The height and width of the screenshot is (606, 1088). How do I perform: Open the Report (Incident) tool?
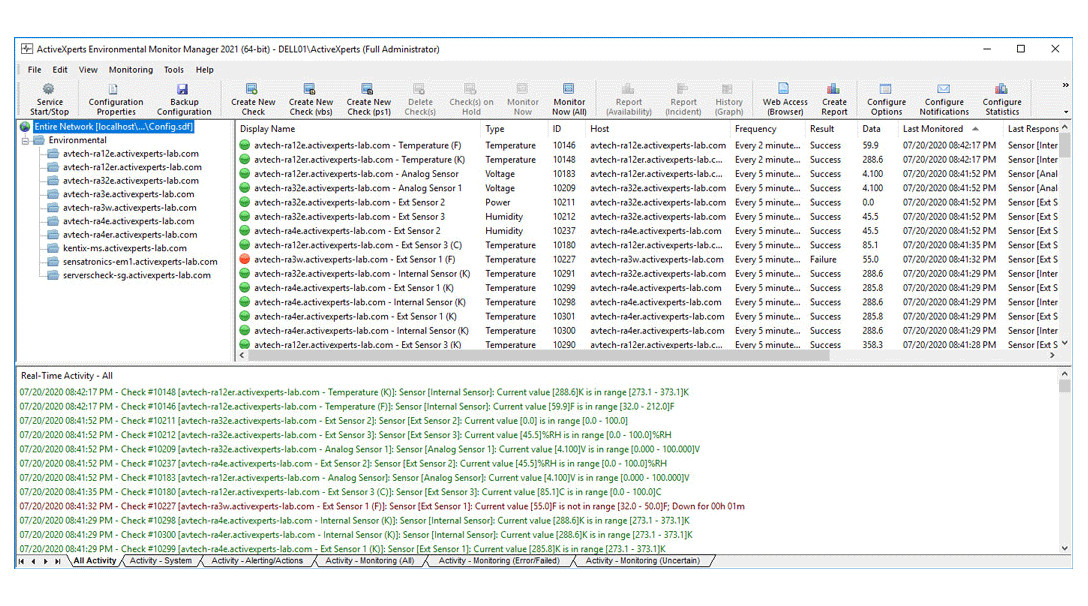(683, 99)
